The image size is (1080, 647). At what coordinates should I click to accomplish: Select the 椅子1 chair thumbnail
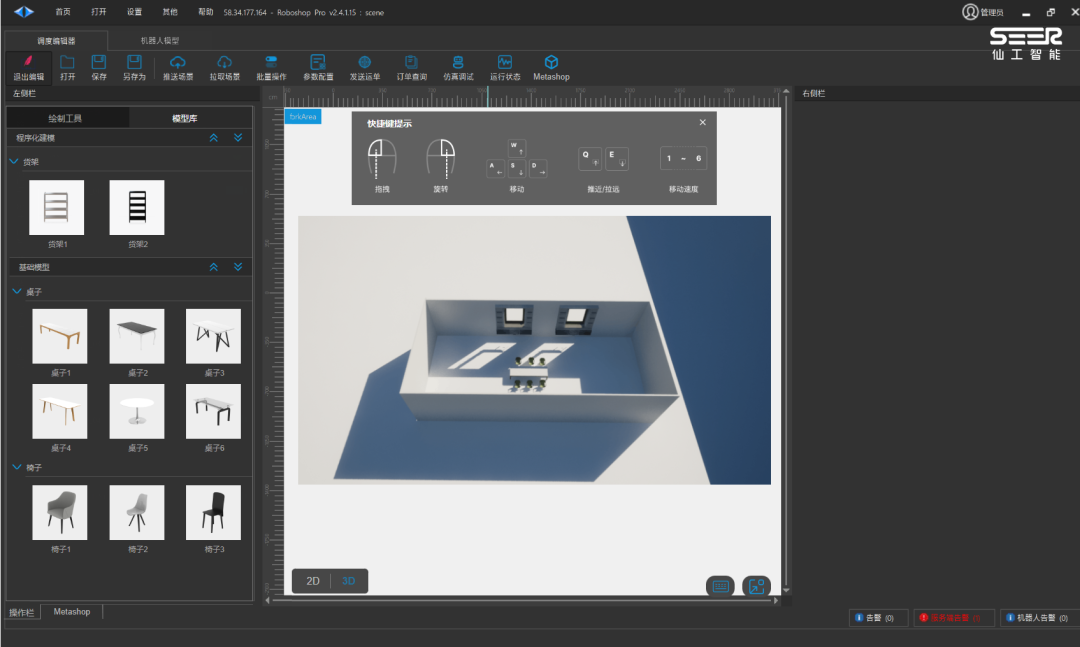(60, 513)
